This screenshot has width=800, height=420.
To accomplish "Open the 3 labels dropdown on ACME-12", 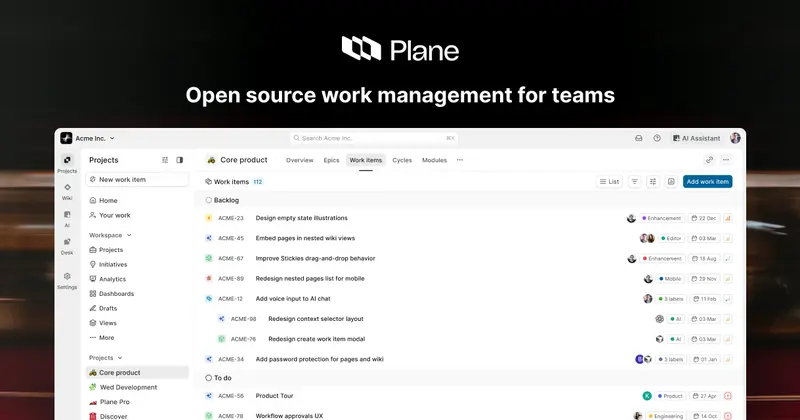I will point(670,299).
